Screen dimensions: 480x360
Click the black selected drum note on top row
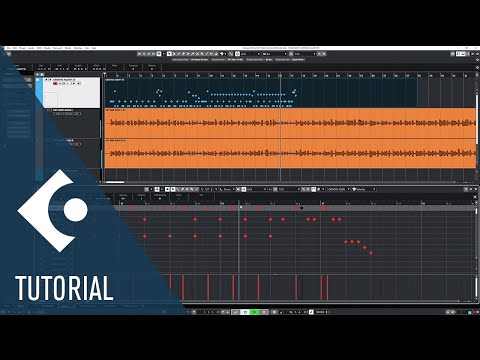pyautogui.click(x=302, y=208)
